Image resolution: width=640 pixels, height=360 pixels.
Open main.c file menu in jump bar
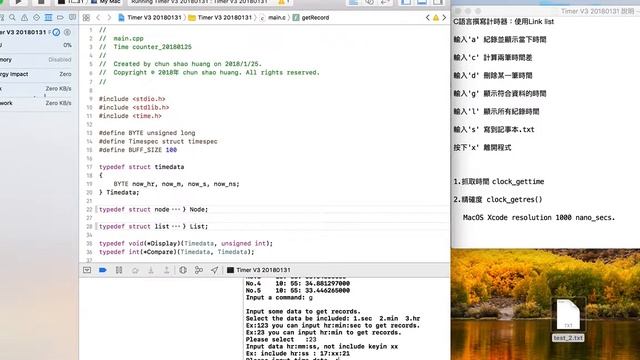[x=273, y=18]
